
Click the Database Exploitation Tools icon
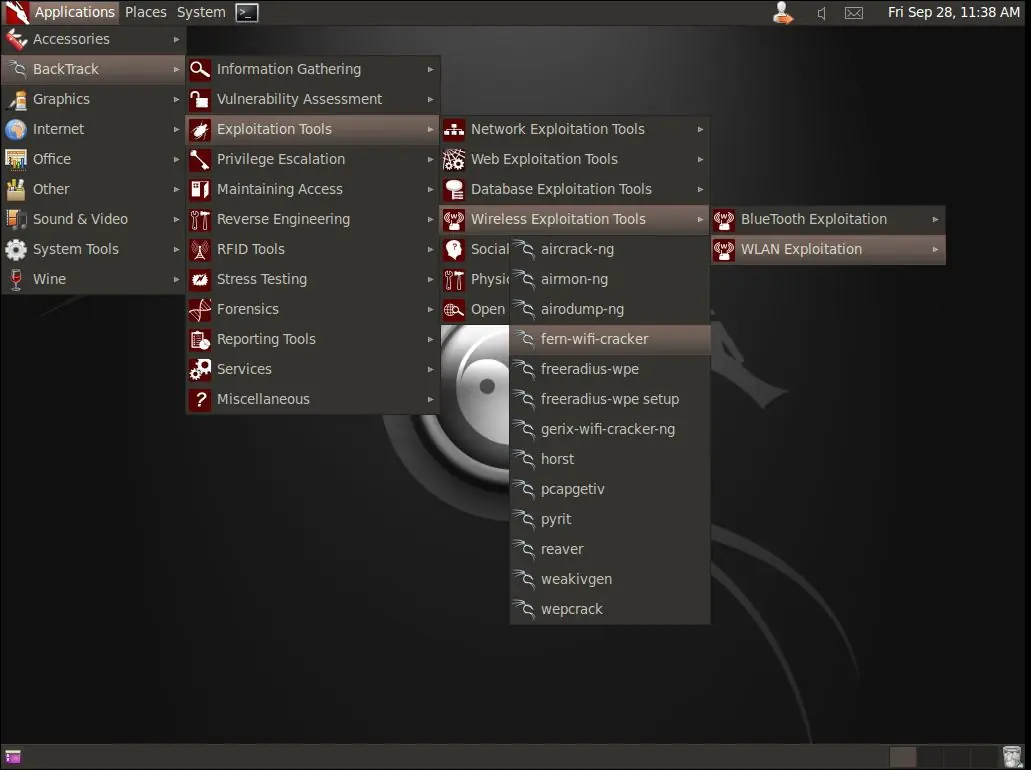click(454, 189)
